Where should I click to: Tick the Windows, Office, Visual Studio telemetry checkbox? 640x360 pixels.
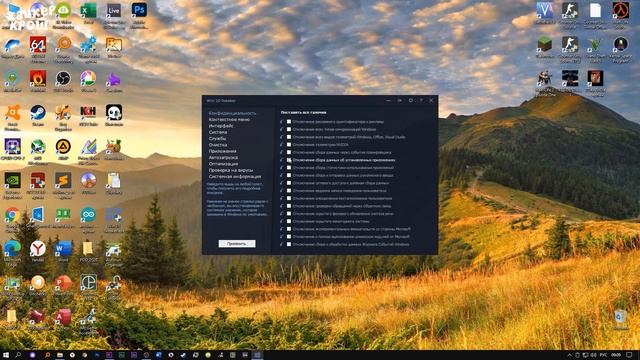289,137
